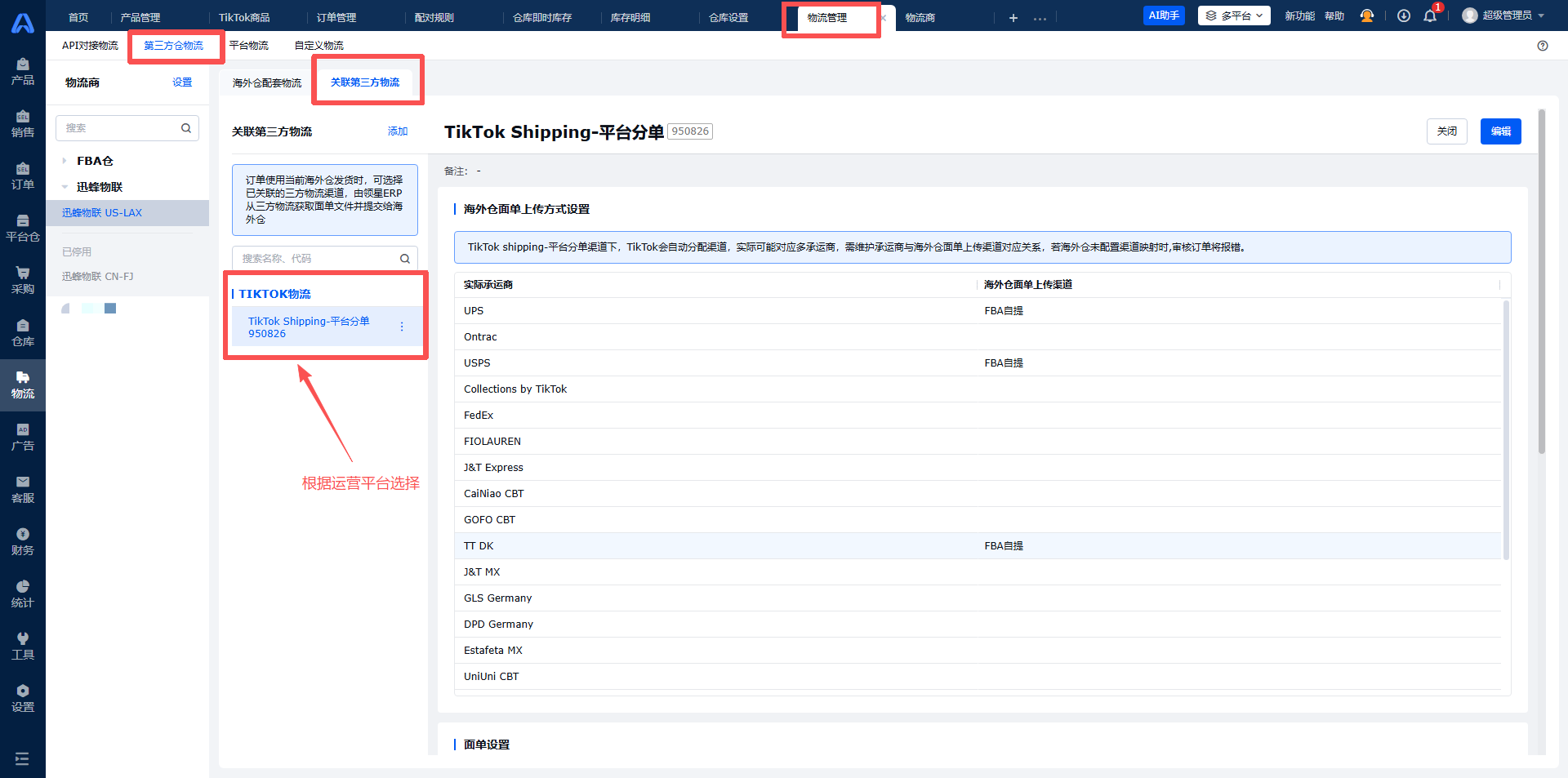Select the 平台物流 sub-tab
The image size is (1568, 778).
[249, 46]
